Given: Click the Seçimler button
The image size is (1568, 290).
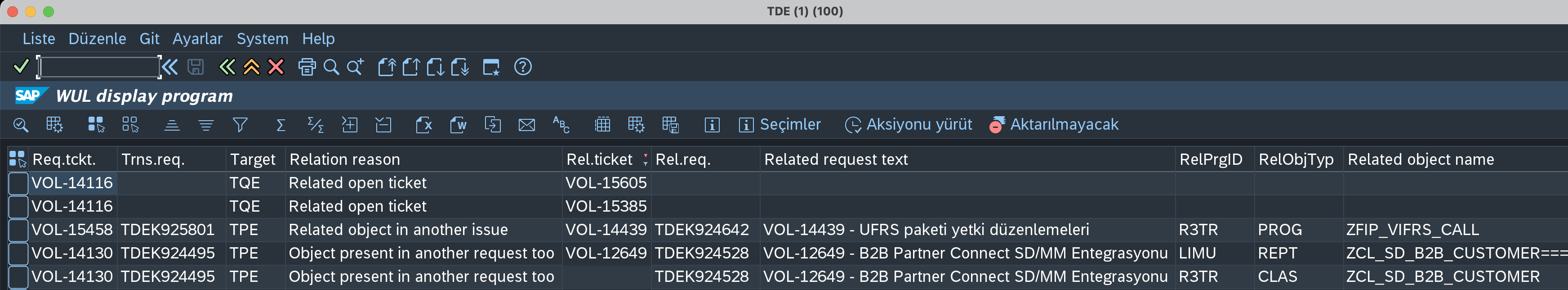Looking at the screenshot, I should coord(780,125).
